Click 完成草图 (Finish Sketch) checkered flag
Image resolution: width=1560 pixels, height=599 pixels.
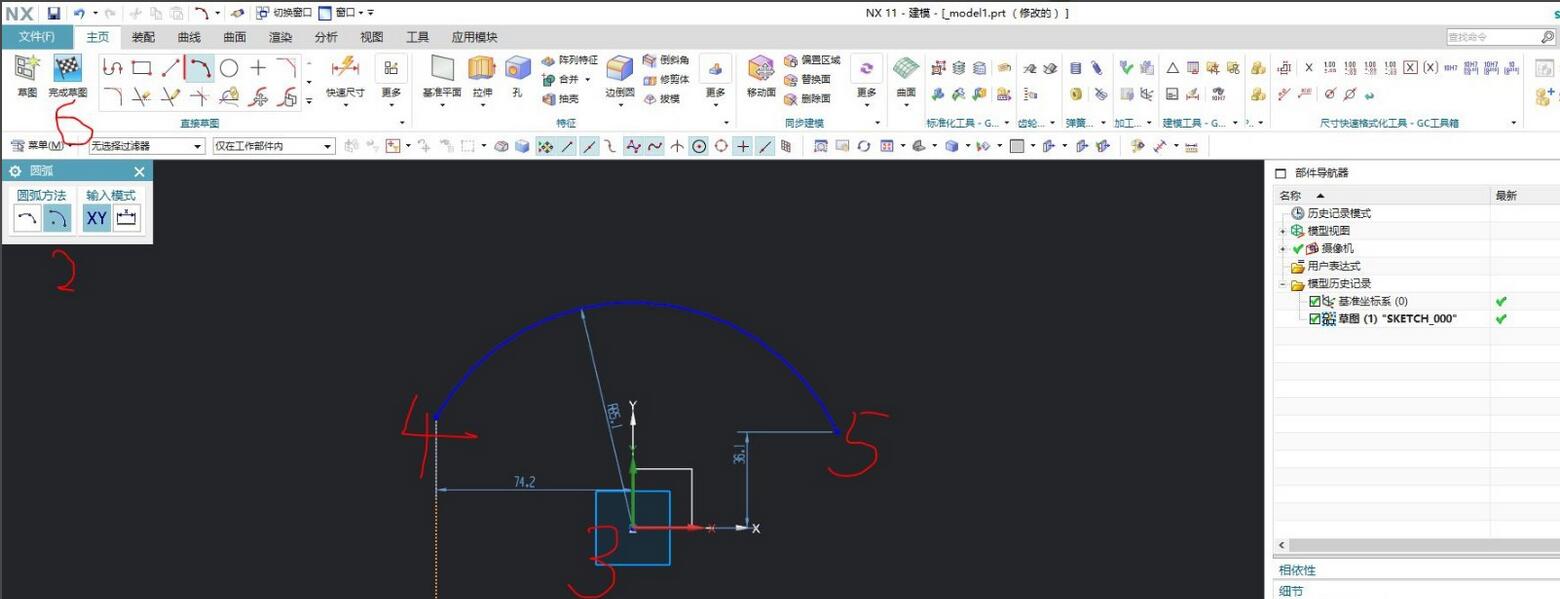tap(67, 69)
